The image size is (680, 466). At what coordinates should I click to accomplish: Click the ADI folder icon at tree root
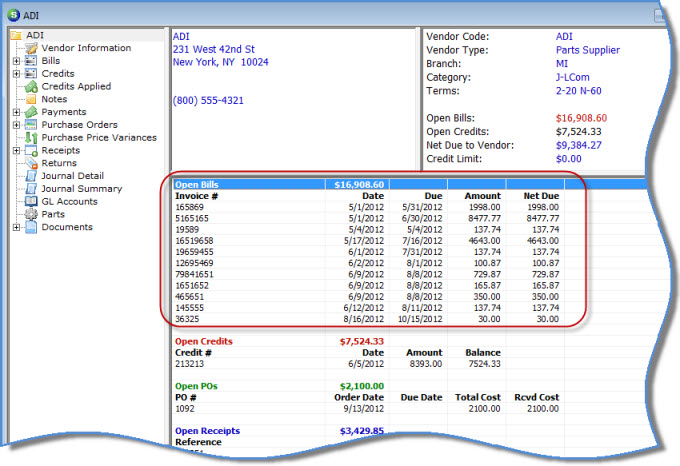tap(16, 35)
